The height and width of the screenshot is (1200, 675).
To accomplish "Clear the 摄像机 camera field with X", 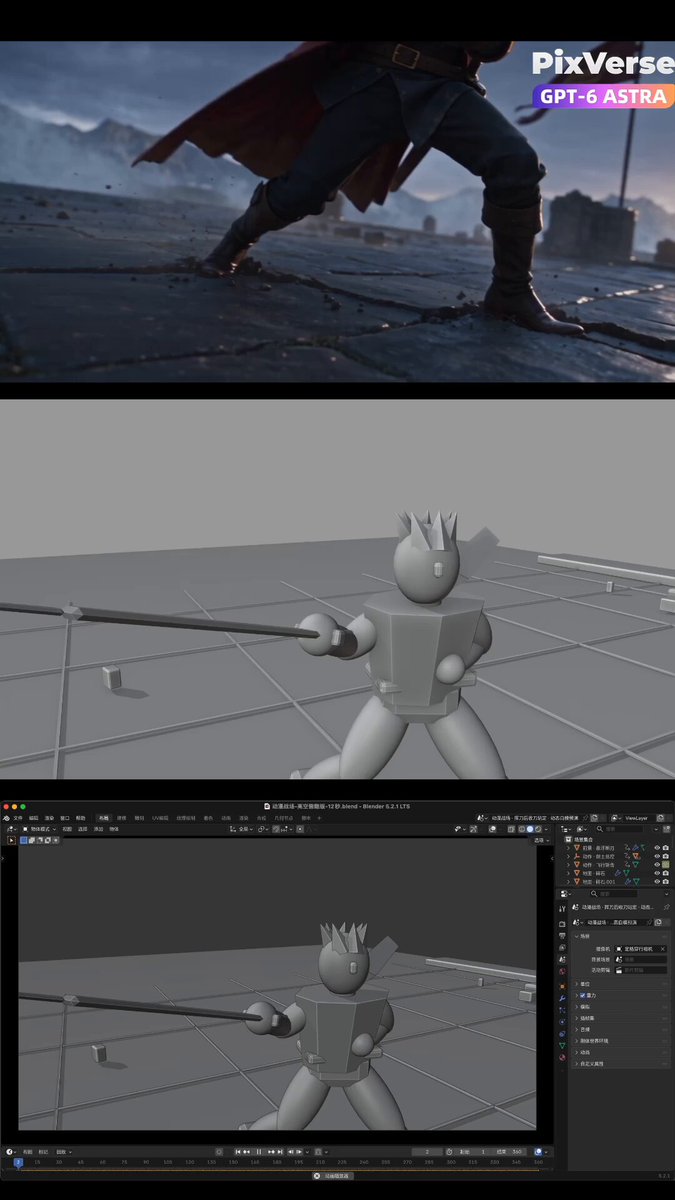I will (x=663, y=949).
